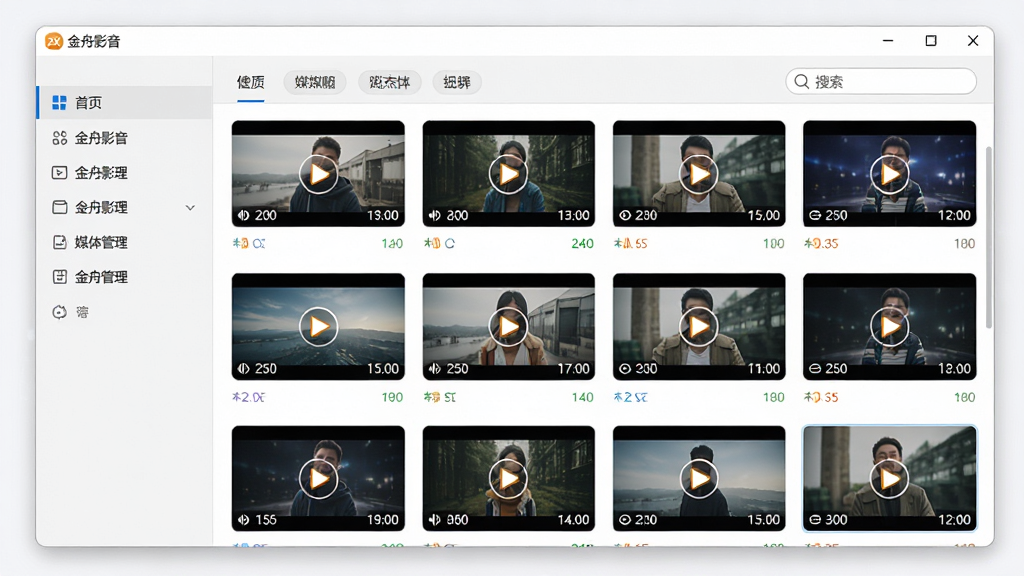Click the orange app logo in title bar
Screen dimensions: 1024x576
(x=54, y=41)
